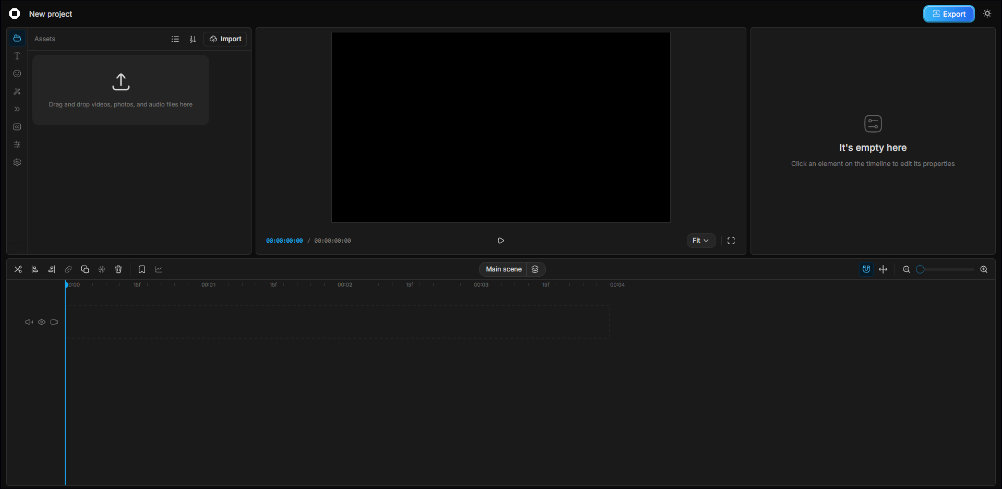Viewport: 1002px width, 489px height.
Task: Open the transitions double-arrow sidebar tab
Action: pos(17,109)
